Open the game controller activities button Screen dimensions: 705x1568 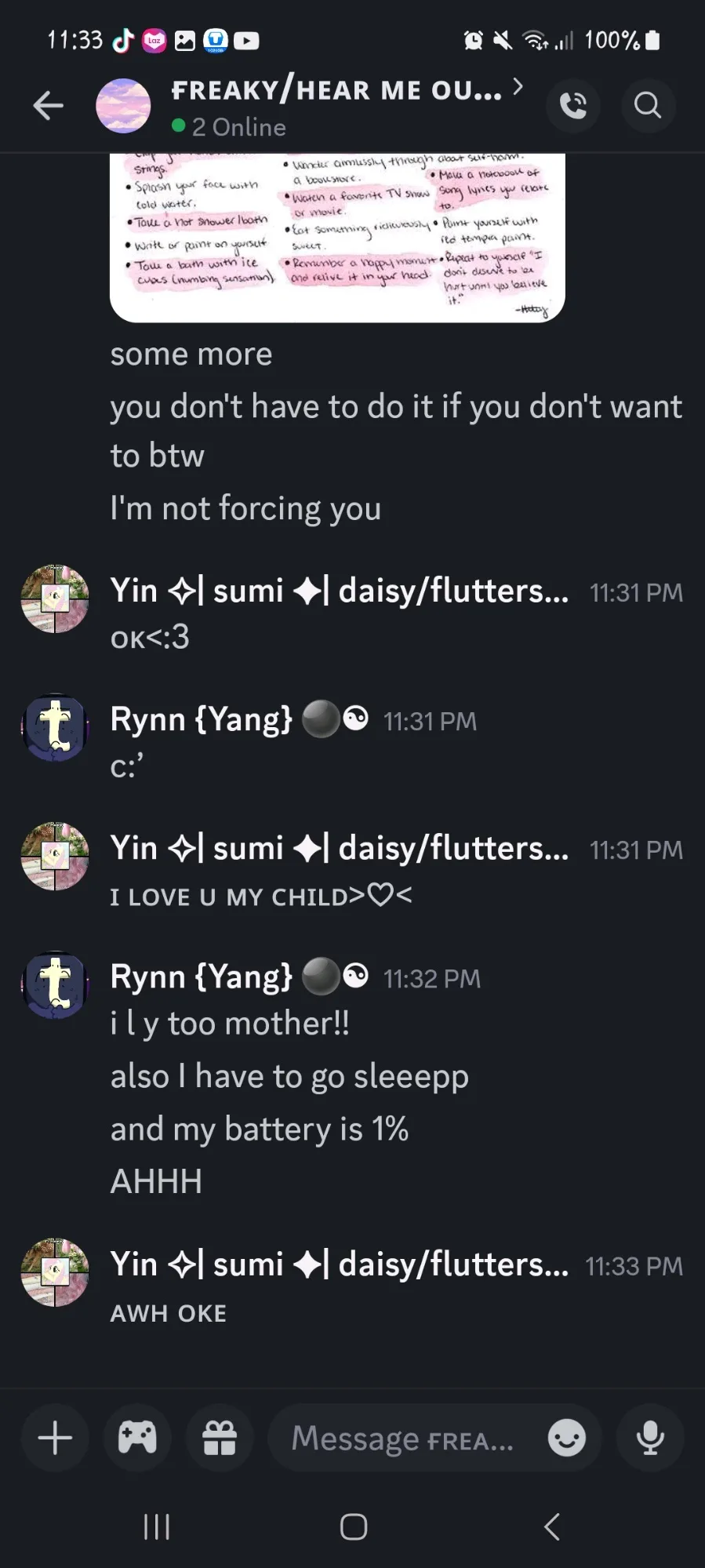point(137,1438)
